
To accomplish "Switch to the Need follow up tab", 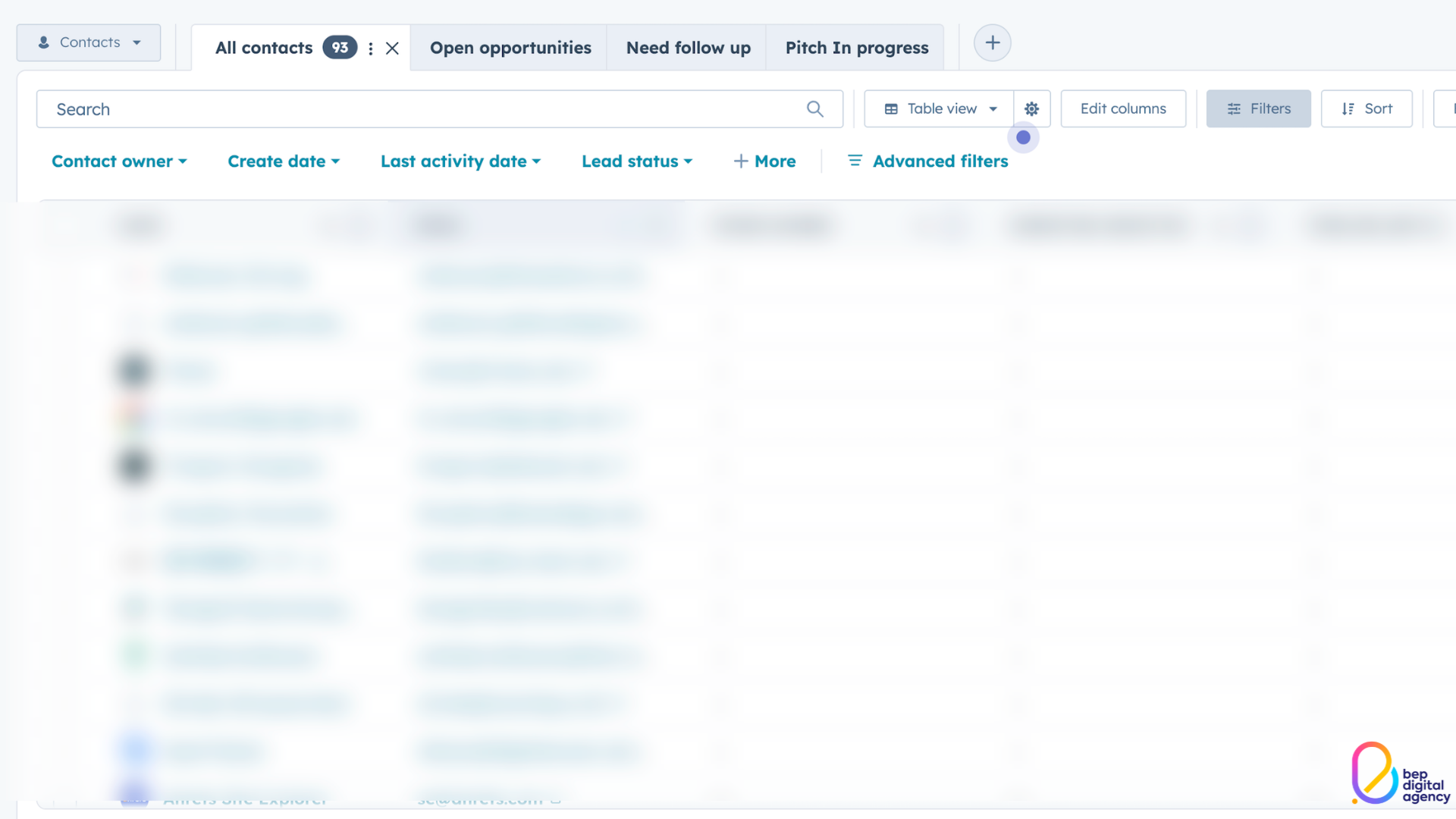I will (x=688, y=49).
